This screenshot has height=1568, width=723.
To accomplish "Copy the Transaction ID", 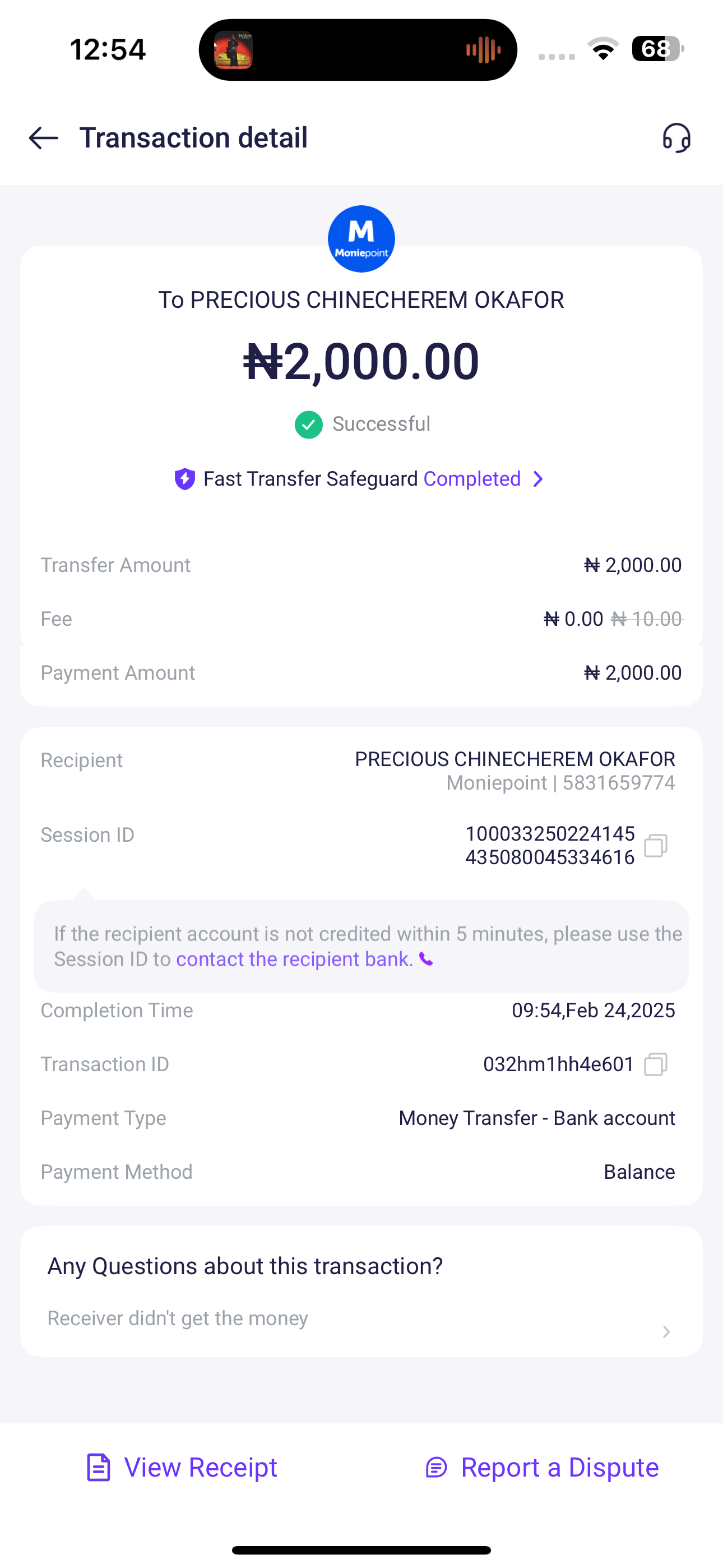I will [655, 1064].
